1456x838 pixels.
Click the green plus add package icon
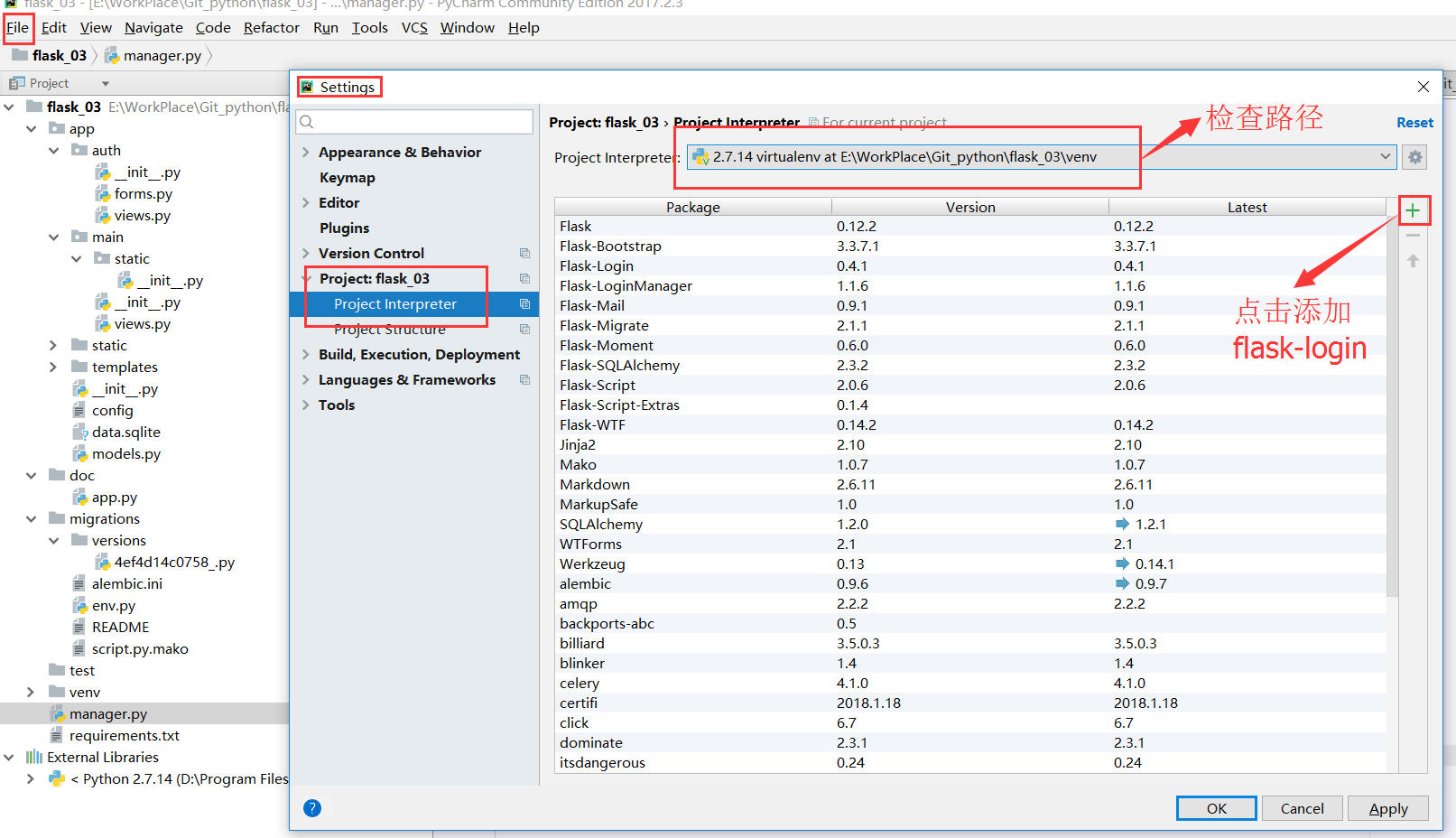[1413, 210]
